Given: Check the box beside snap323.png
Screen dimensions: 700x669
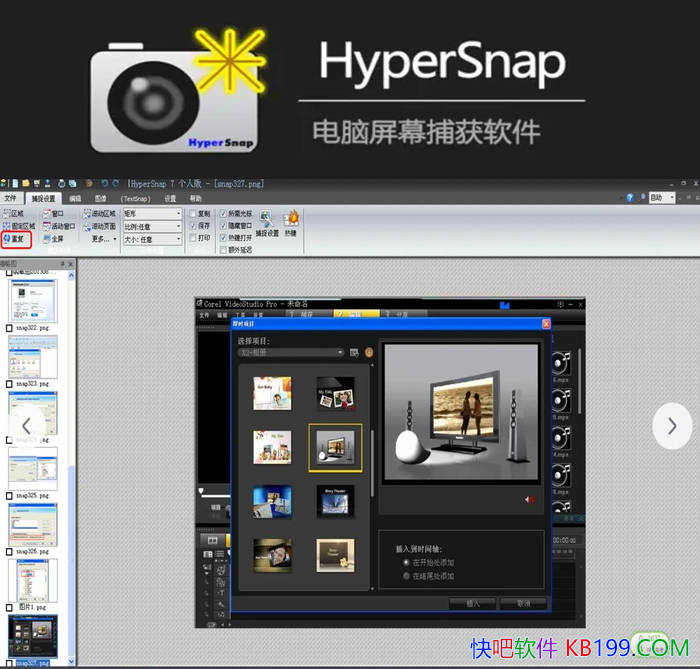Looking at the screenshot, I should [9, 384].
